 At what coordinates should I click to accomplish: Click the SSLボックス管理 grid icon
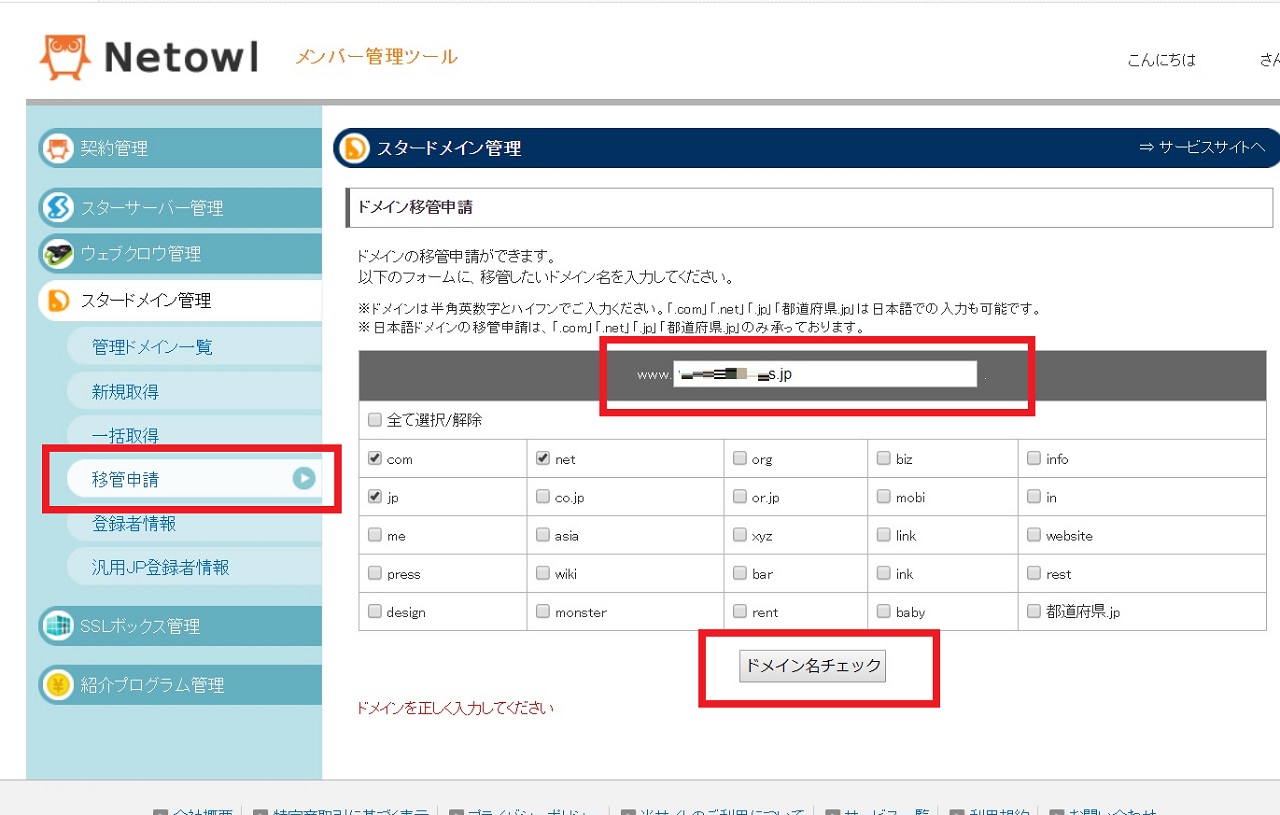pyautogui.click(x=57, y=626)
